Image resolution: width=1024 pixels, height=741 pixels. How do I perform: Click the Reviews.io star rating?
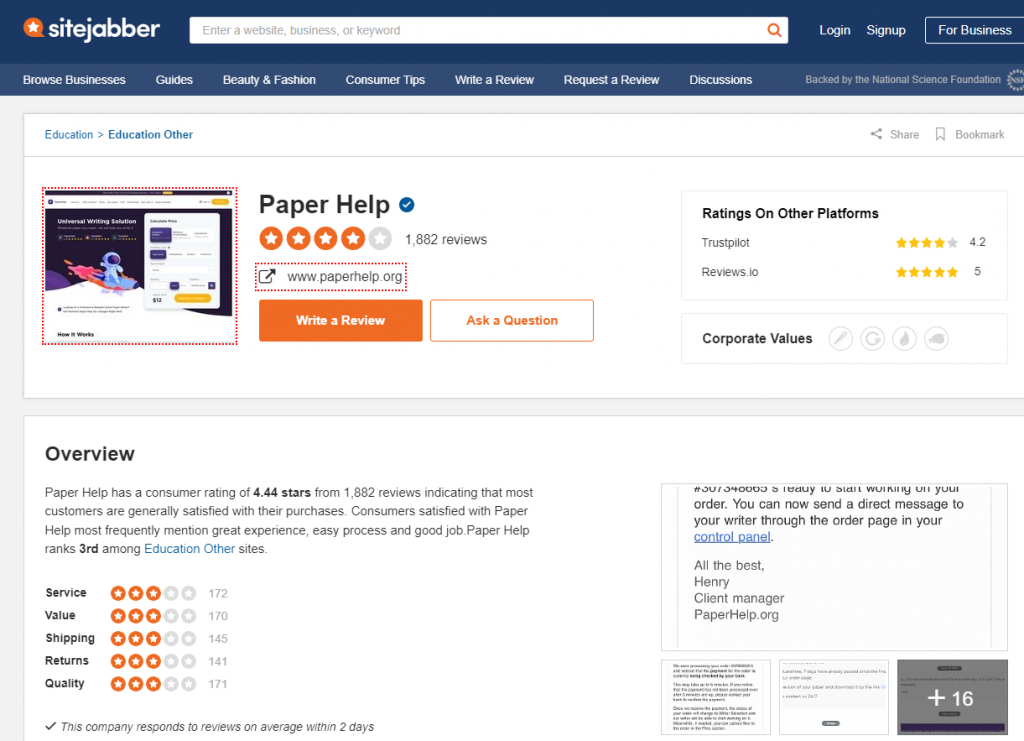(927, 272)
